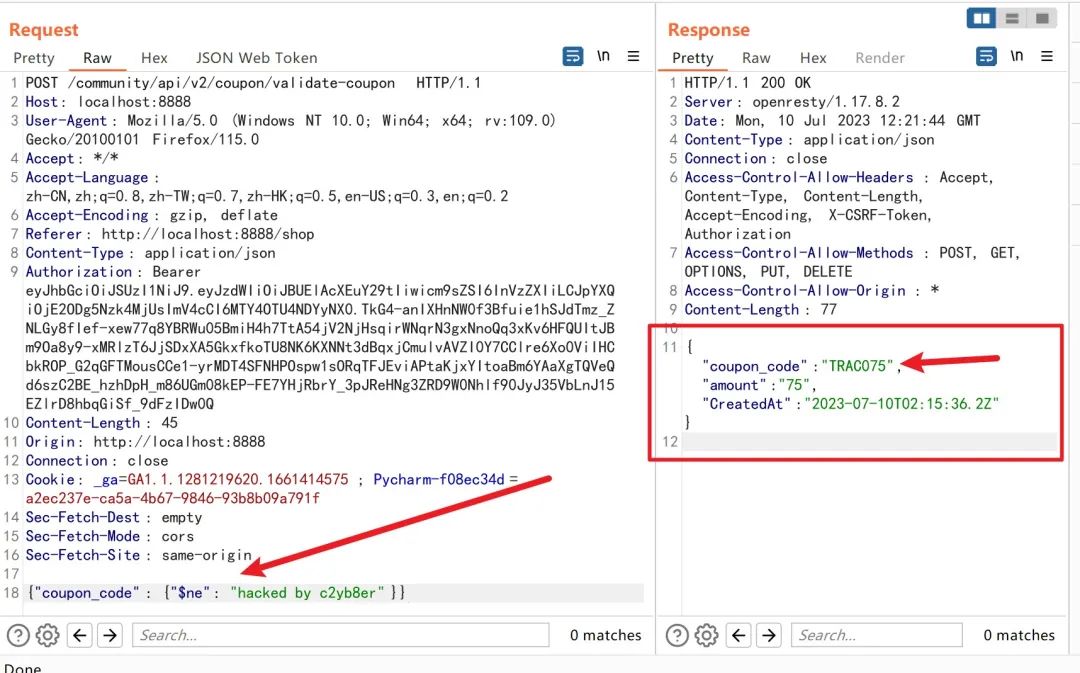Click the "Accept-Encoding: gzip, deflate" line
The image size is (1080, 673).
(x=152, y=216)
